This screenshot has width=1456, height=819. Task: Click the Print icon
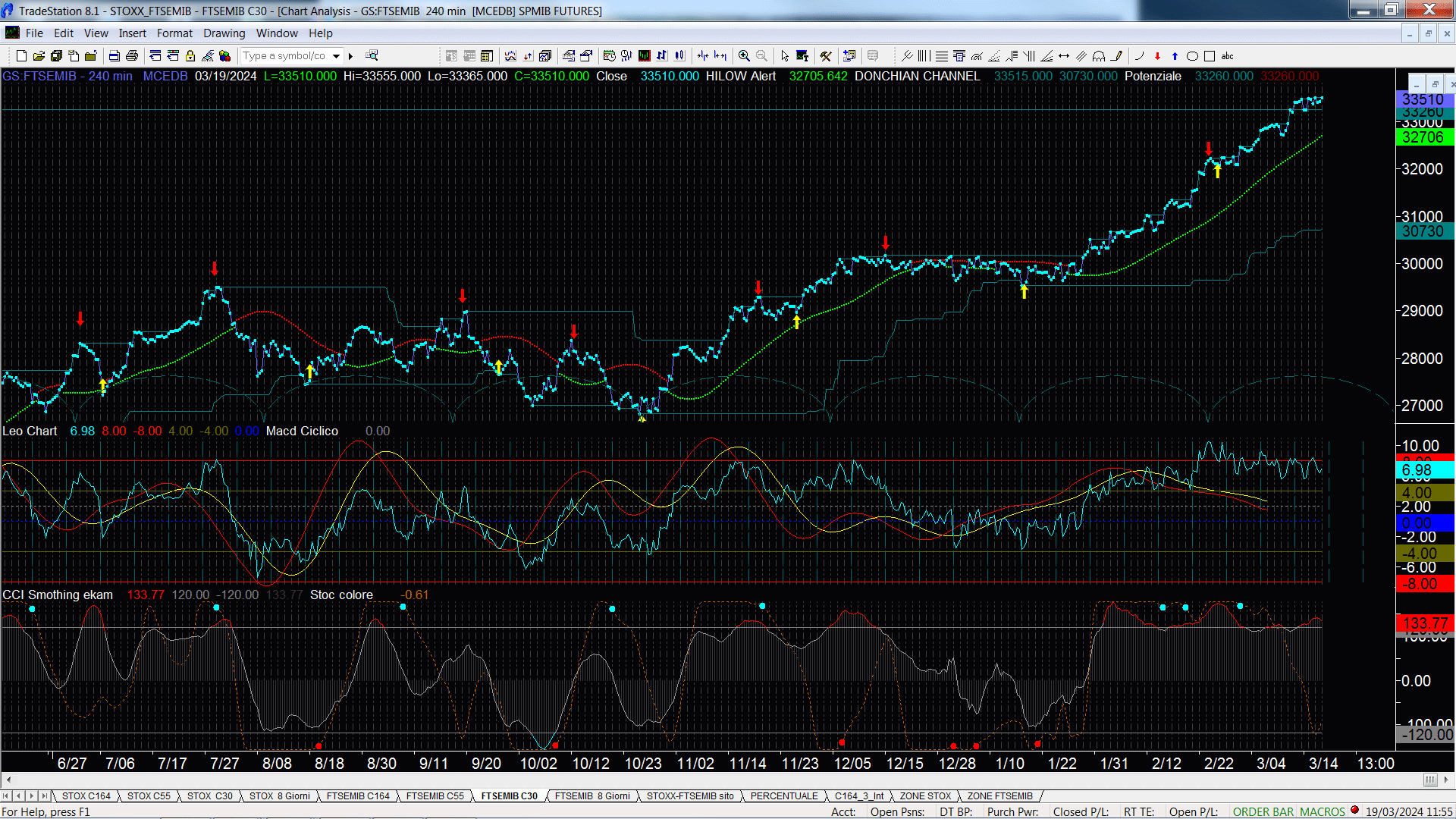(x=132, y=55)
